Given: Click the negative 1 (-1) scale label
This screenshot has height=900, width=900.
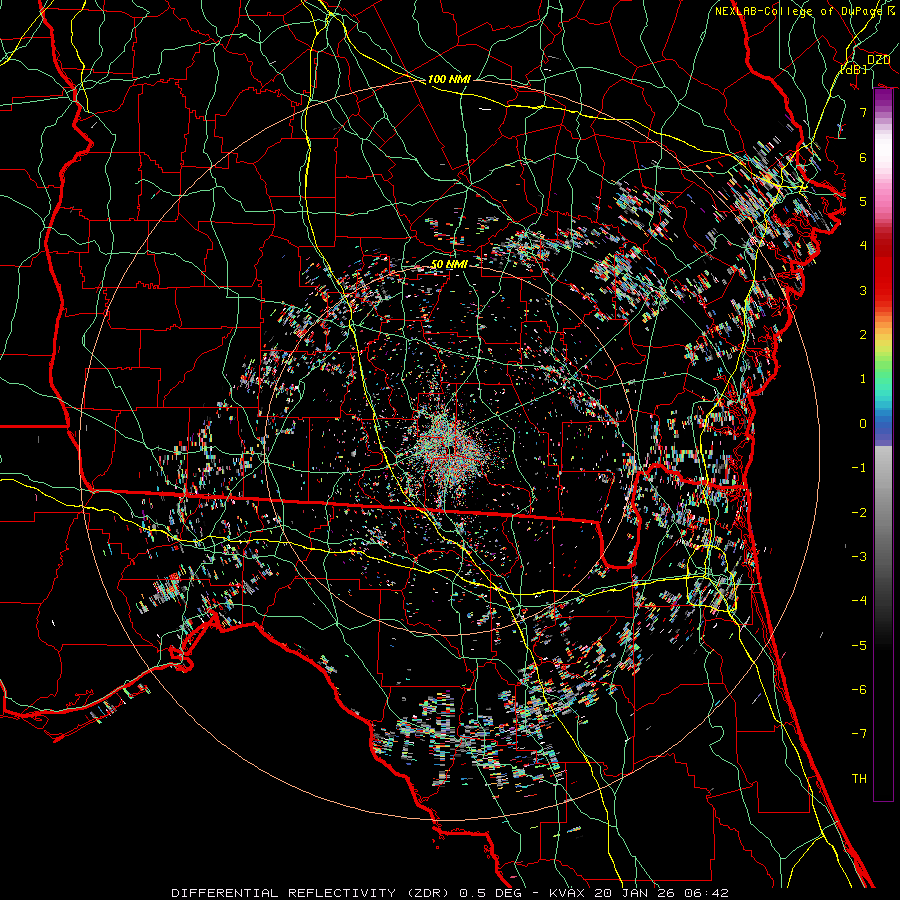Looking at the screenshot, I should tap(859, 468).
